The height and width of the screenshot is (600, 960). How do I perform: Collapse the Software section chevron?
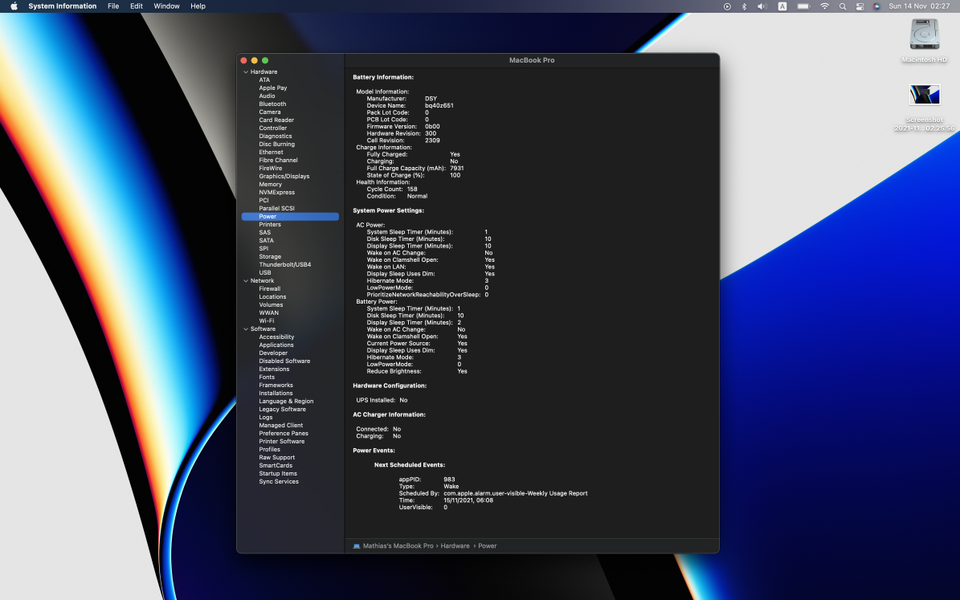pyautogui.click(x=246, y=329)
